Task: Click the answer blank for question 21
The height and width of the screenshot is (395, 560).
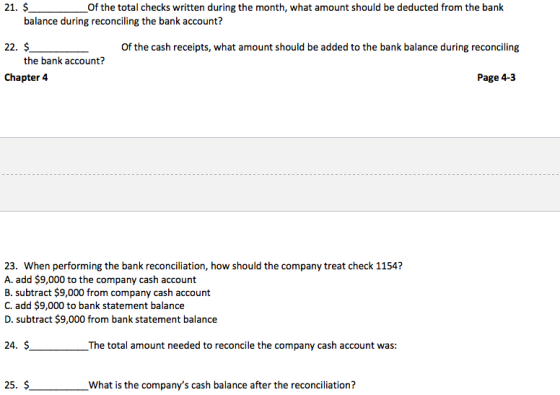Action: point(58,9)
